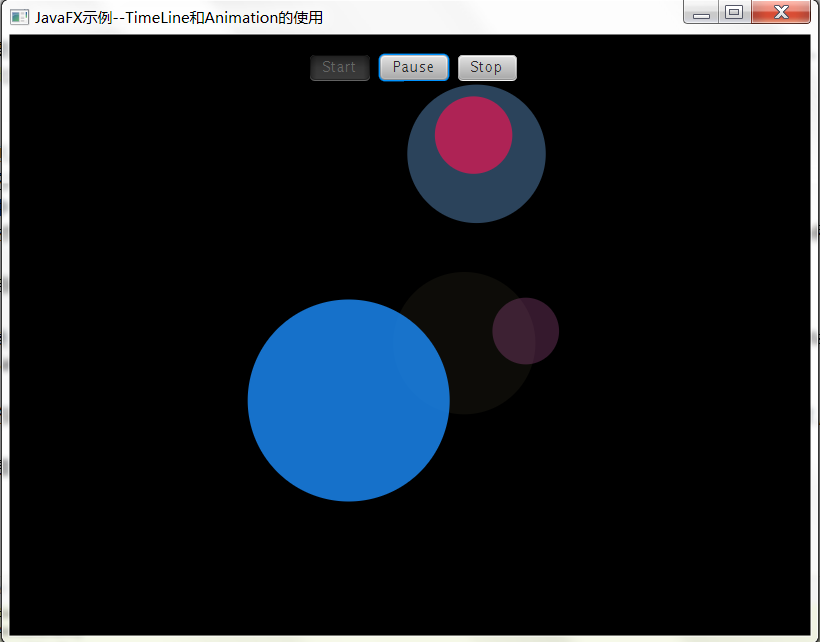Click the JavaFX application icon in titlebar

pyautogui.click(x=18, y=16)
